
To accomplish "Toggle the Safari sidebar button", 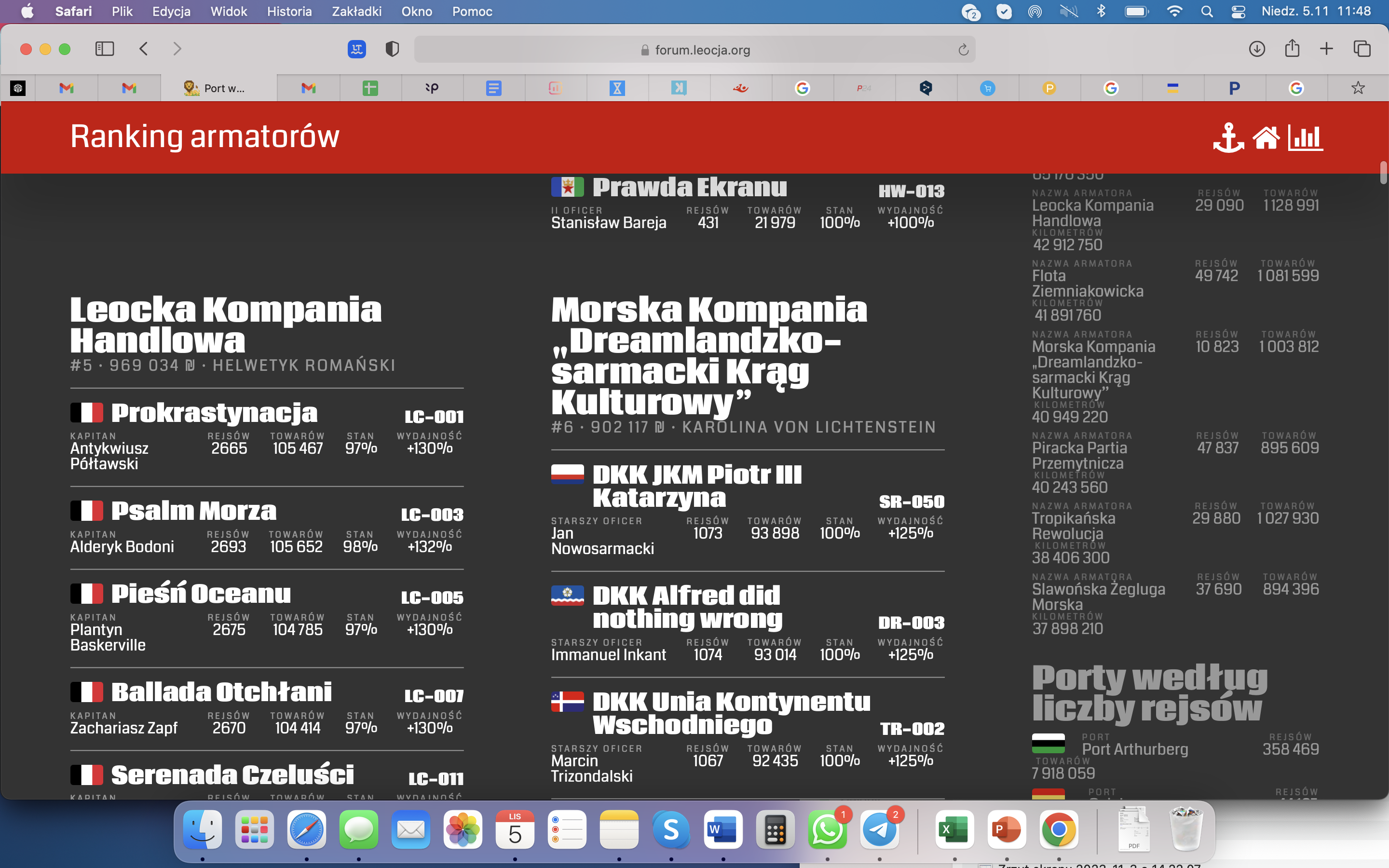I will click(105, 49).
